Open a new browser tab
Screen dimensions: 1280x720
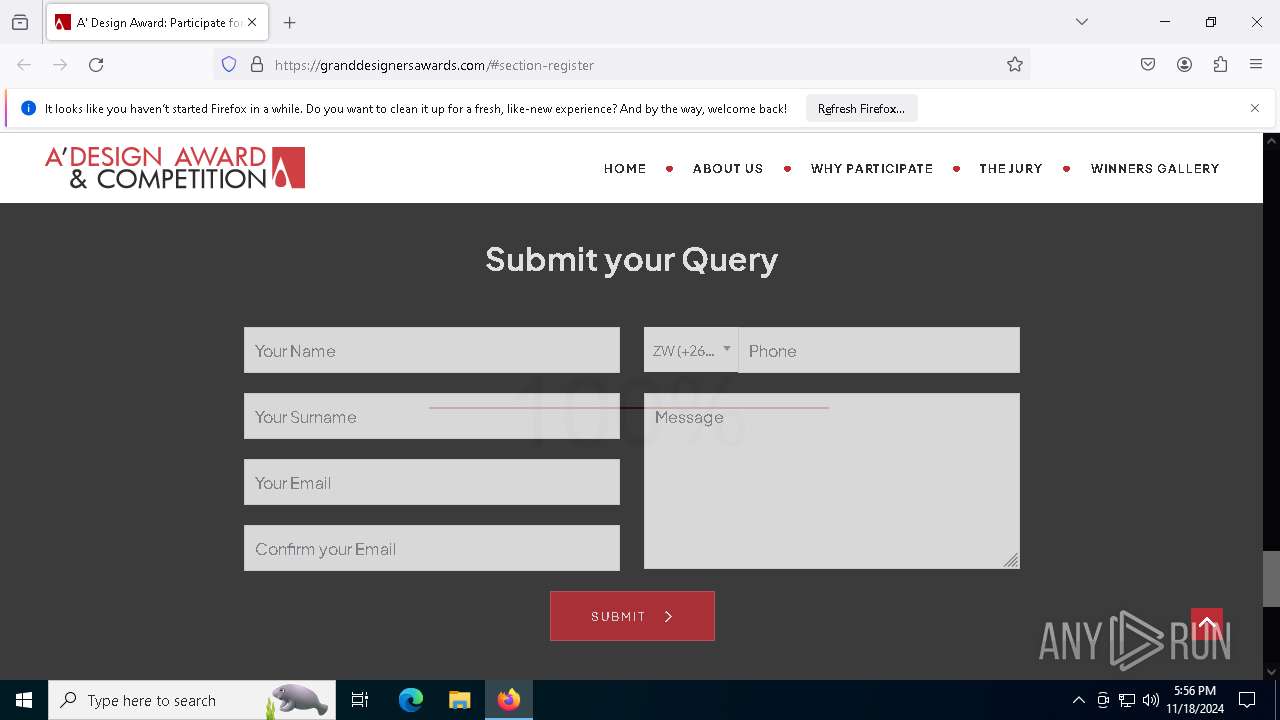point(290,22)
